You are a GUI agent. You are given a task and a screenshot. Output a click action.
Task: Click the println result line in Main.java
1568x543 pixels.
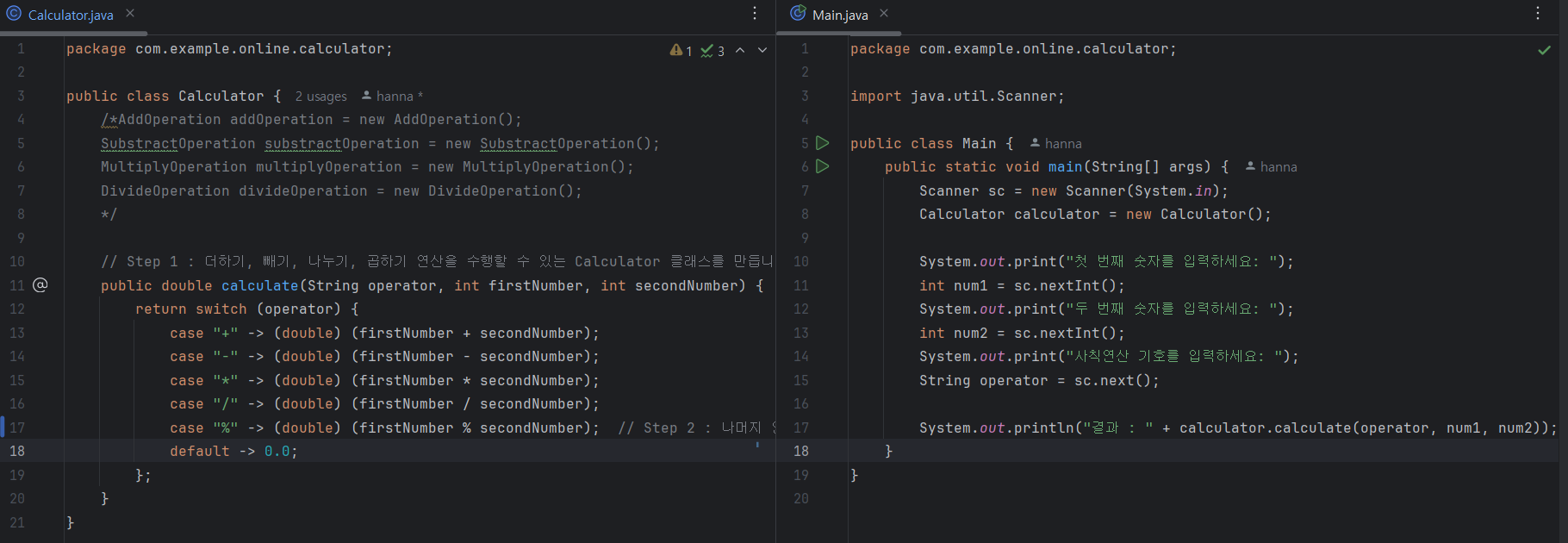point(1238,428)
